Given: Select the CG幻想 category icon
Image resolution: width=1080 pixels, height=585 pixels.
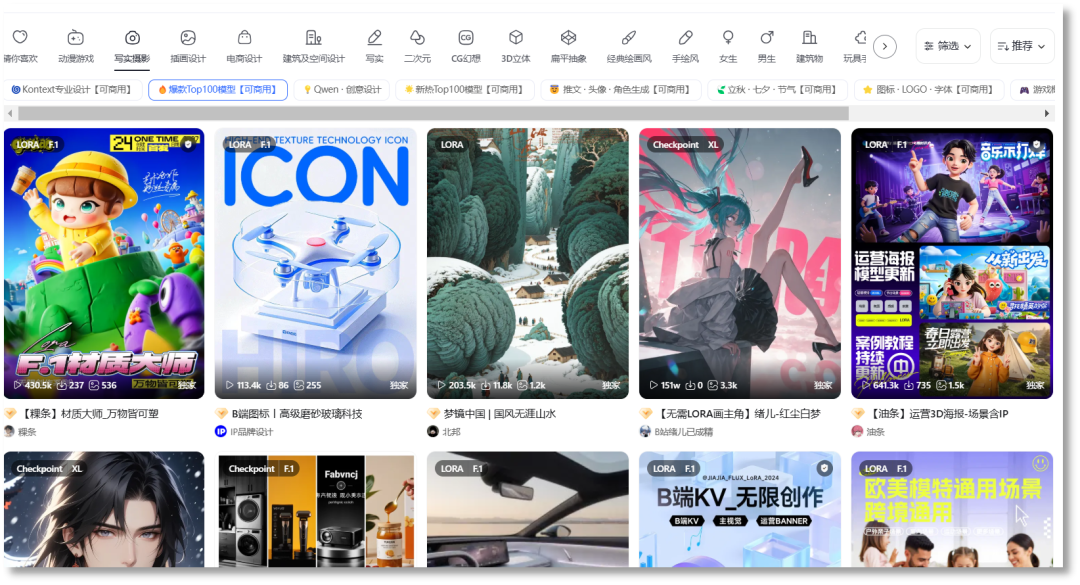Looking at the screenshot, I should (465, 38).
